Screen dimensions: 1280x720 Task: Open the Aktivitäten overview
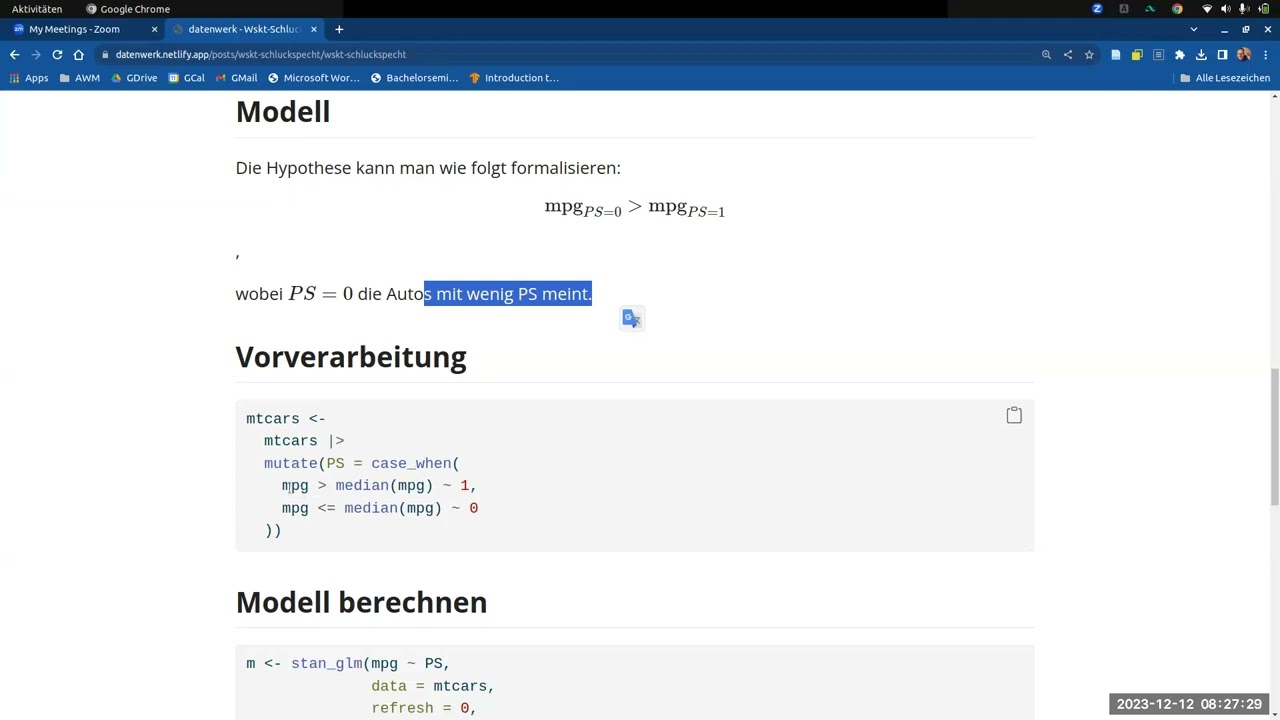point(37,9)
